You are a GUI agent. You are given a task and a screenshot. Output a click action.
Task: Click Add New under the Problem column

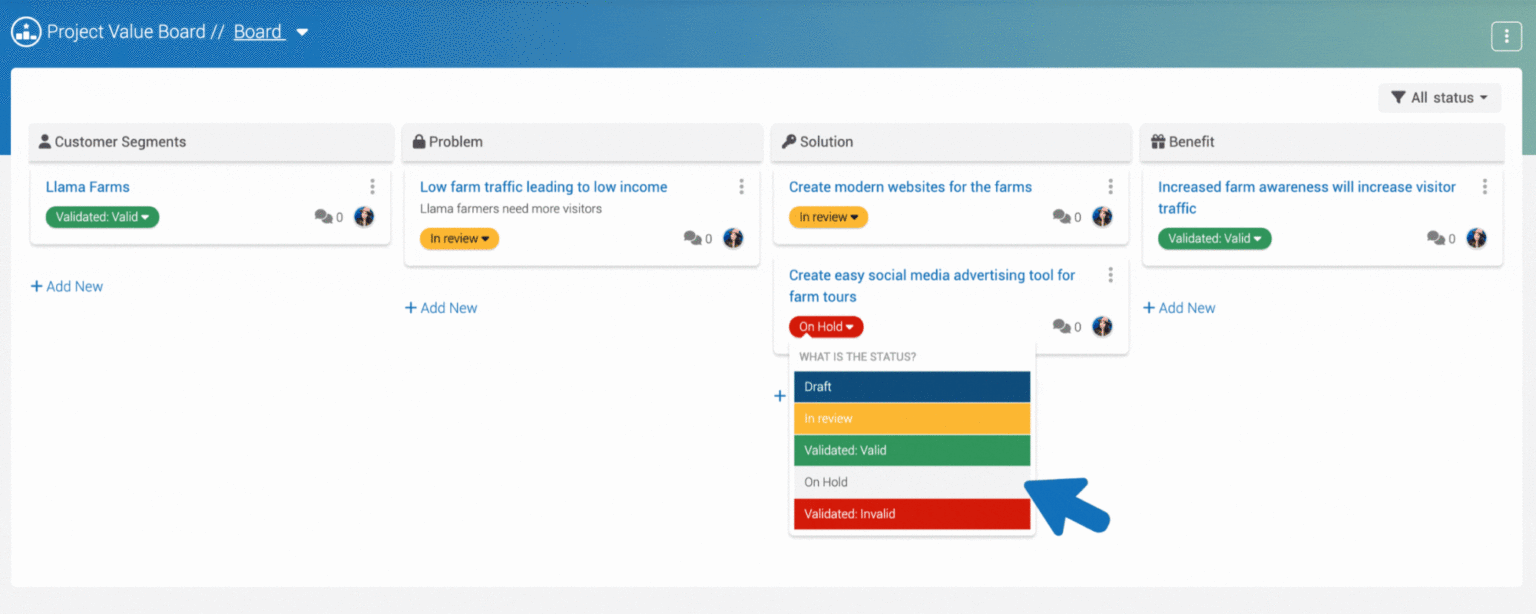(x=441, y=307)
